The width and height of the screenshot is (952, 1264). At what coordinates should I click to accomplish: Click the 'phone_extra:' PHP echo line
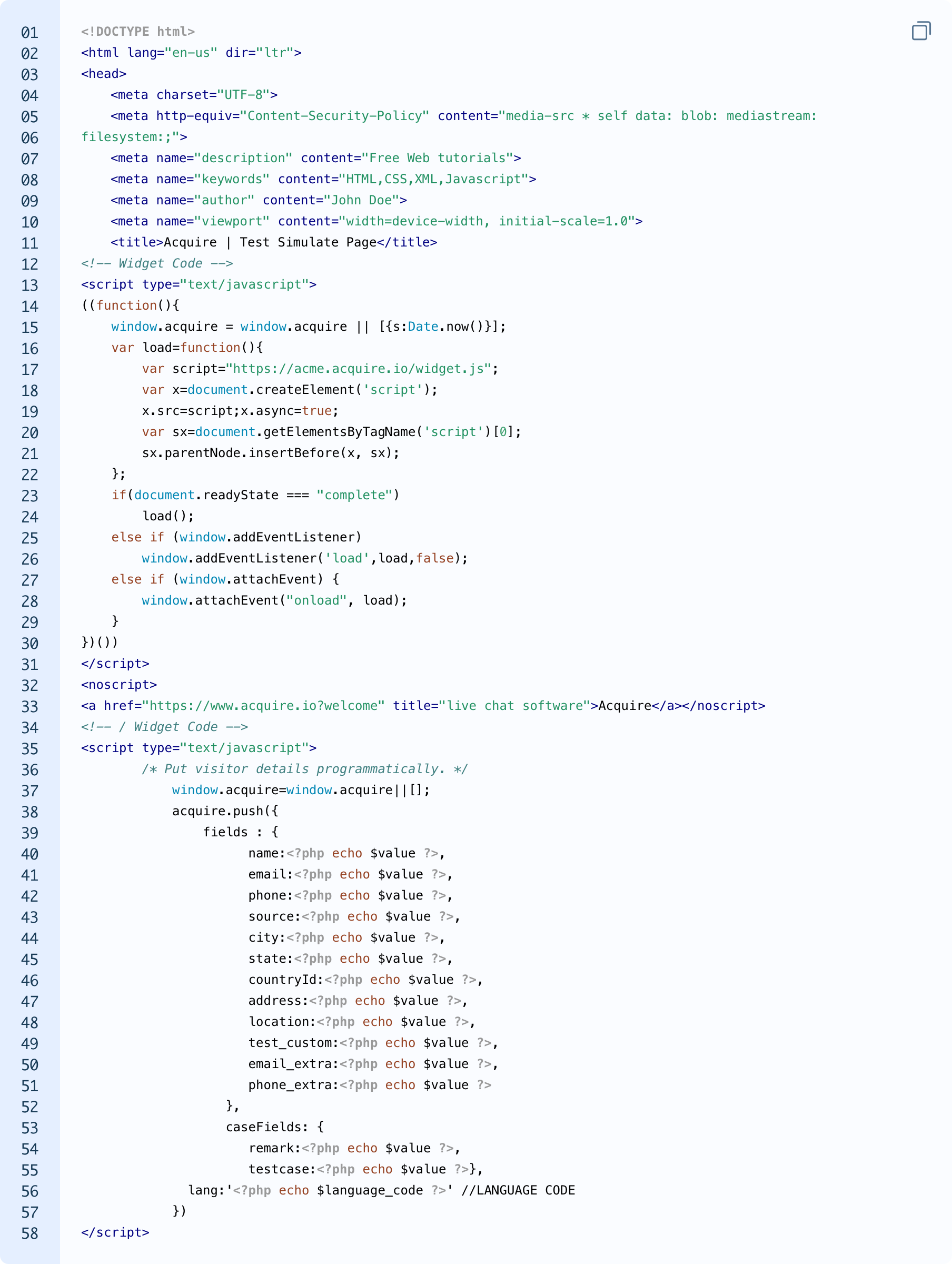click(x=370, y=1085)
